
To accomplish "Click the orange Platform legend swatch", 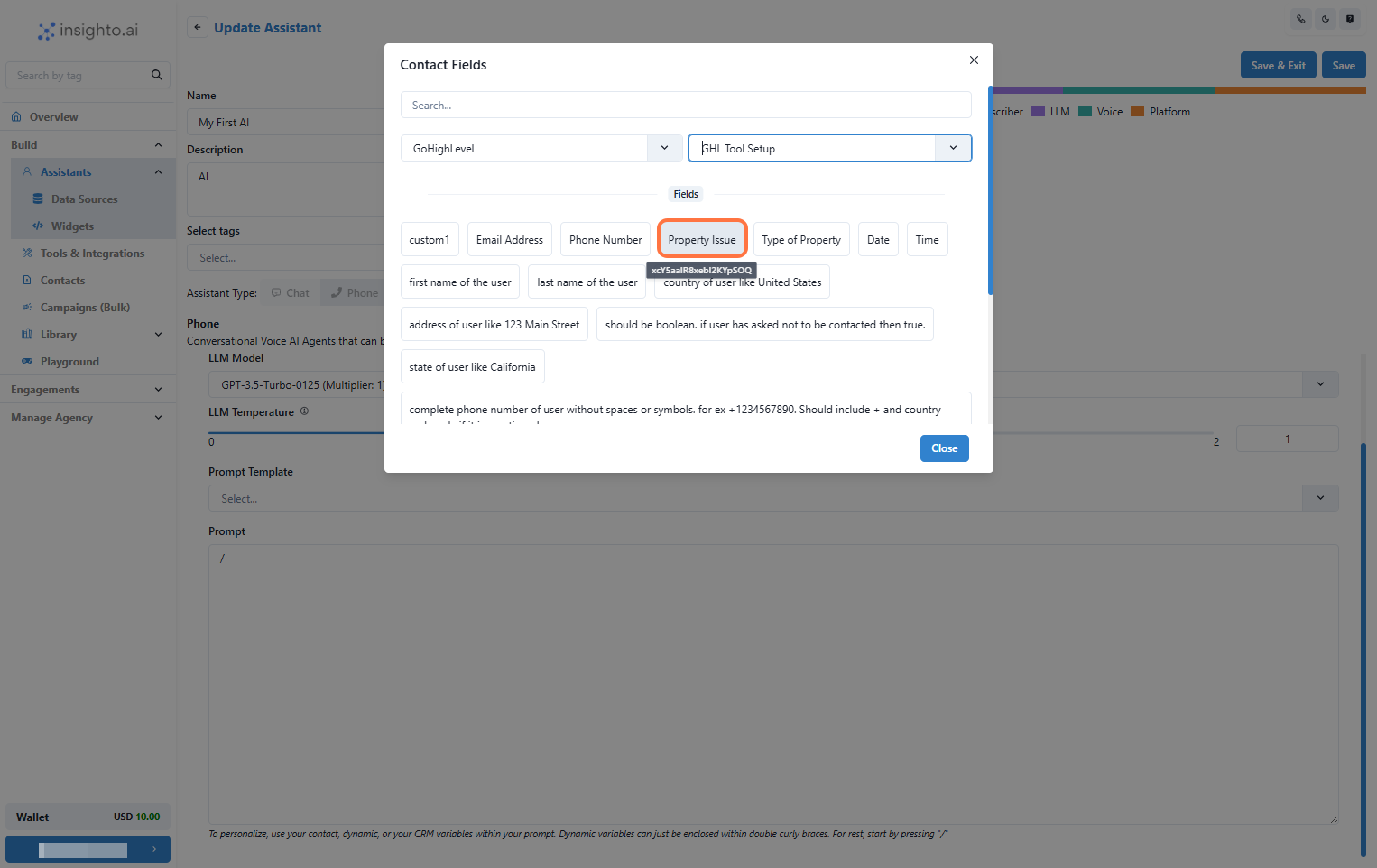I will [x=1138, y=111].
